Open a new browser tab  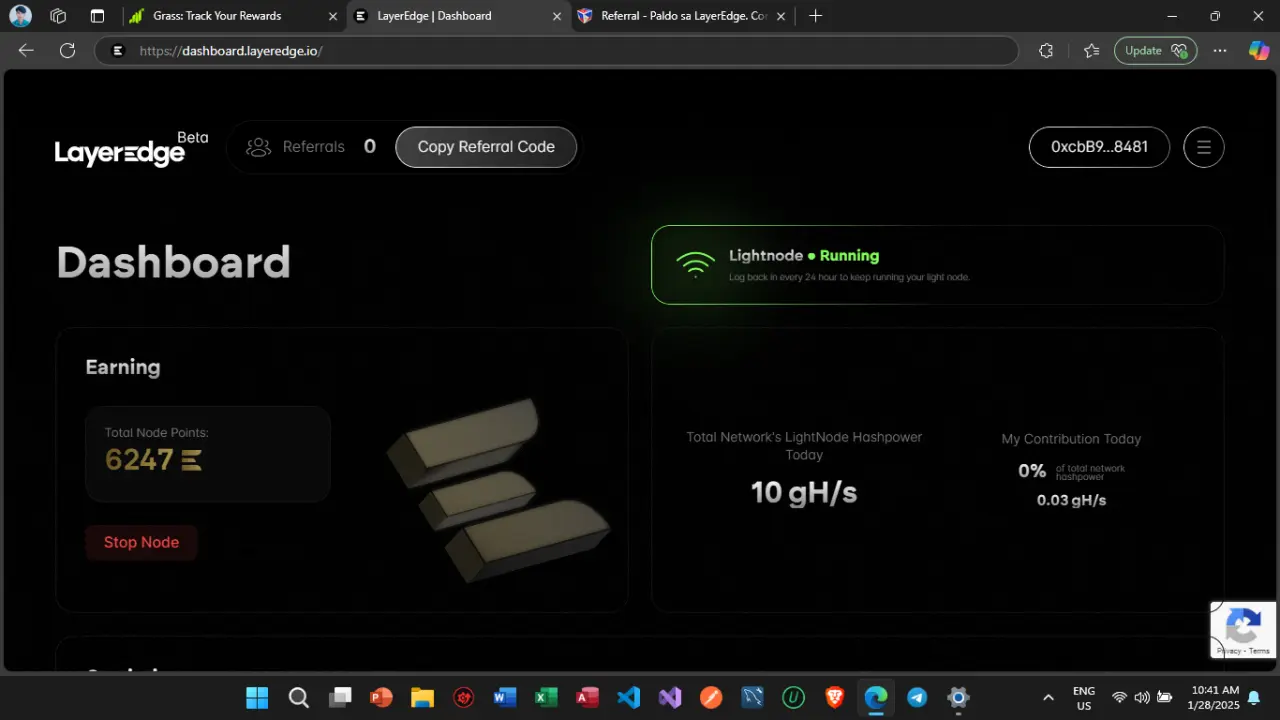[816, 16]
